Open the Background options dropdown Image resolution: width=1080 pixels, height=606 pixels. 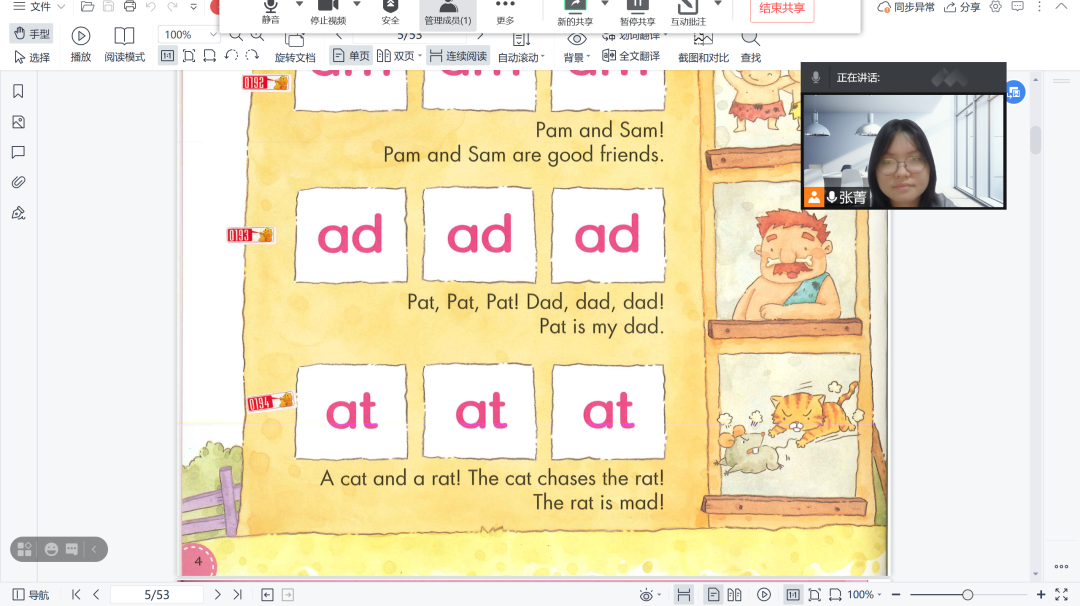click(x=589, y=57)
